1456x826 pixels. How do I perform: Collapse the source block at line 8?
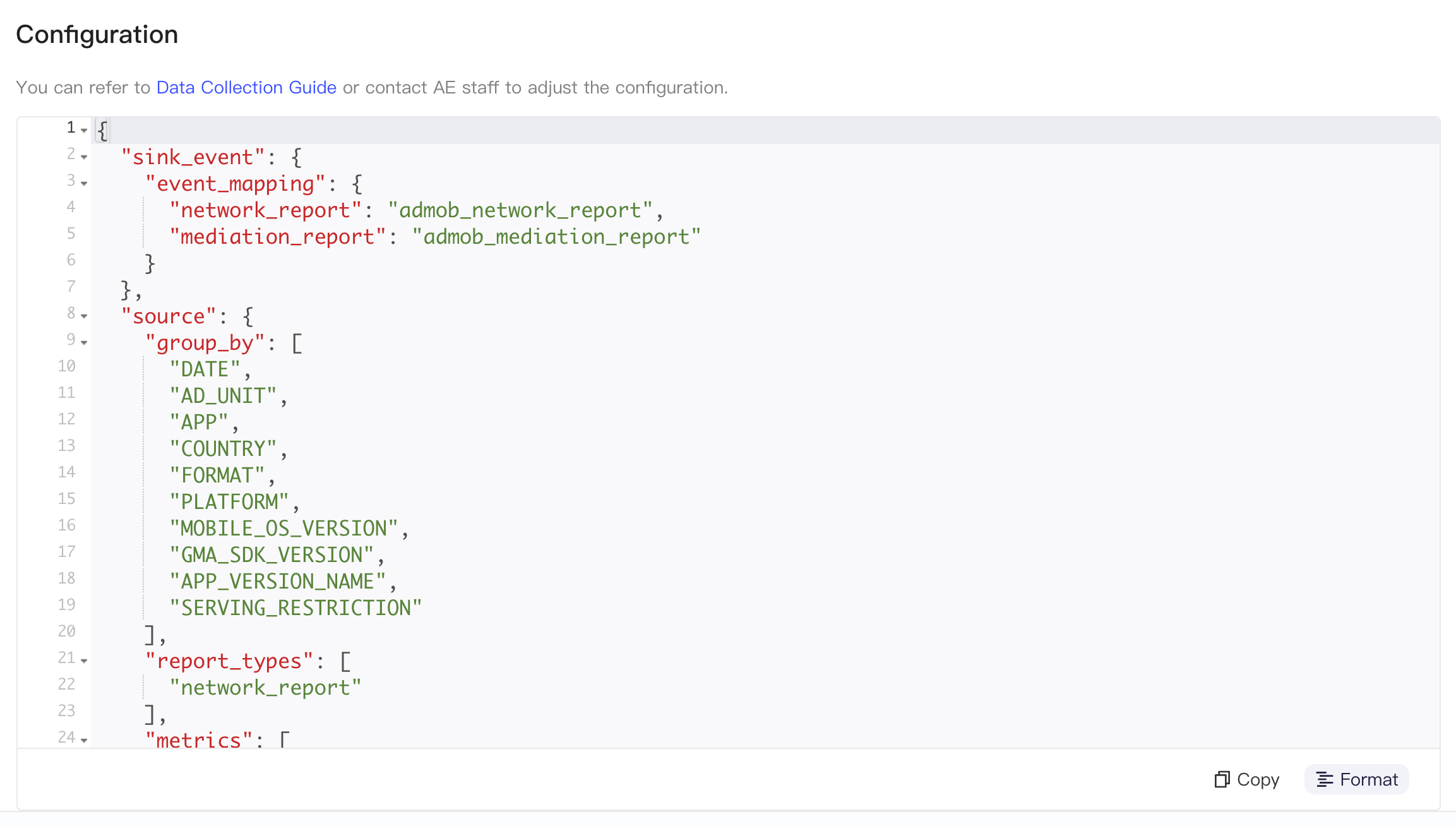[x=84, y=316]
